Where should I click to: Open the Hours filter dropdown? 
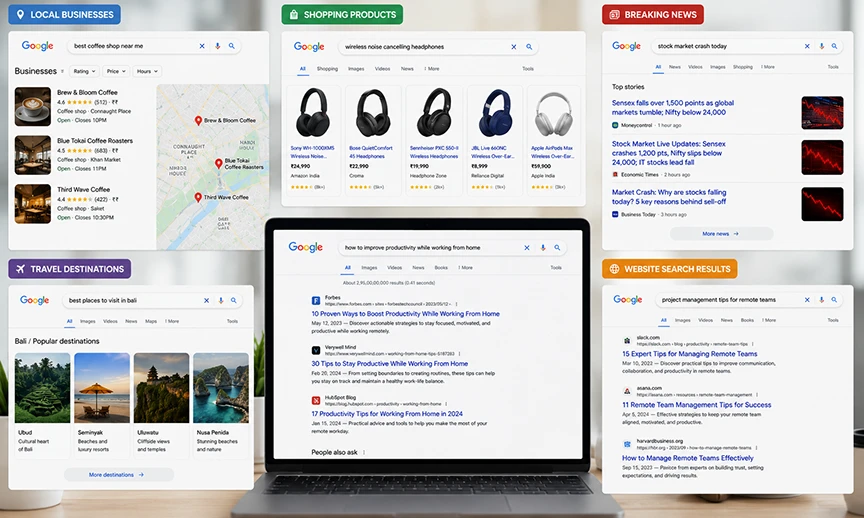[147, 71]
